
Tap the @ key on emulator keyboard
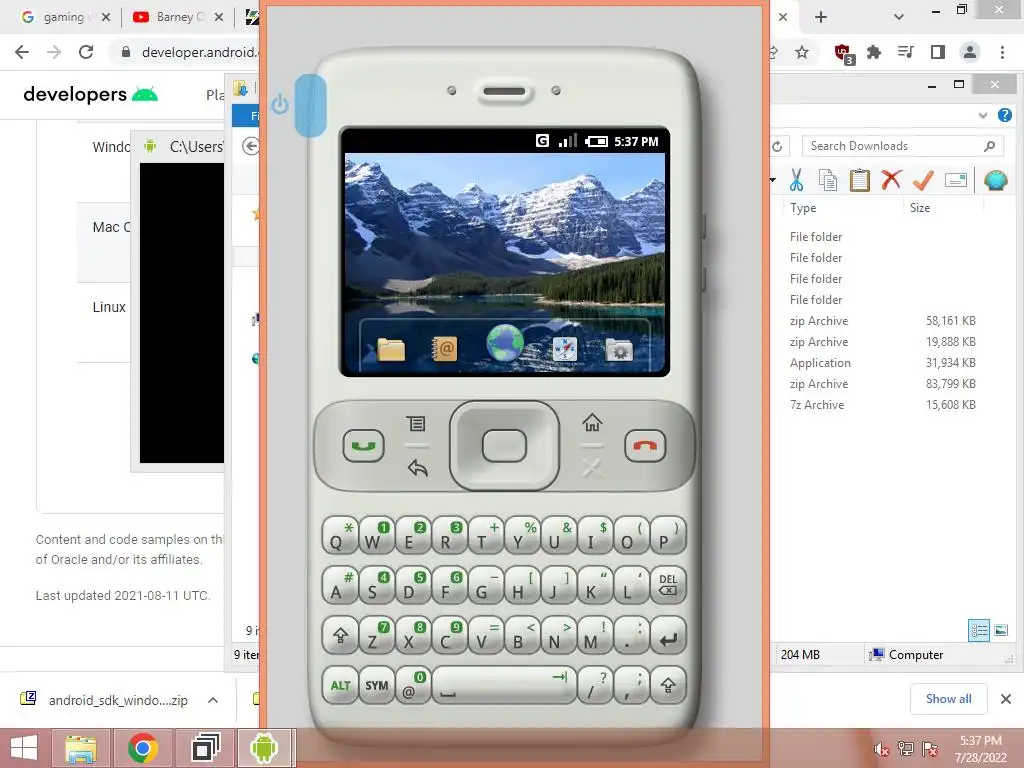[x=413, y=685]
